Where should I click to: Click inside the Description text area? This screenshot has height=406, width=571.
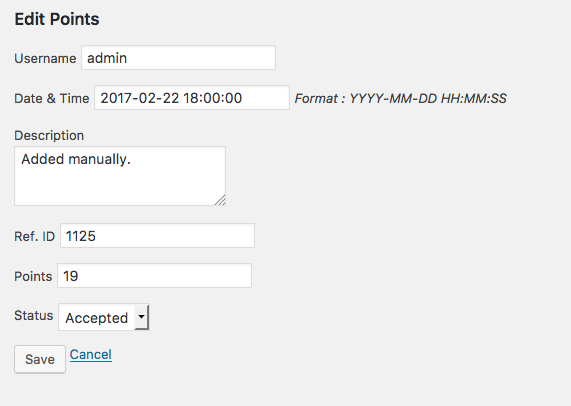point(120,176)
